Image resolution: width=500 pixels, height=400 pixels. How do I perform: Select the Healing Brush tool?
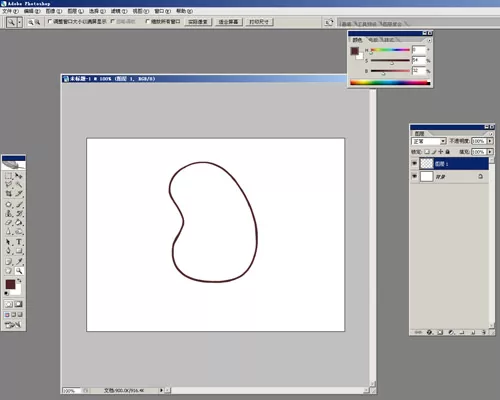pos(8,204)
